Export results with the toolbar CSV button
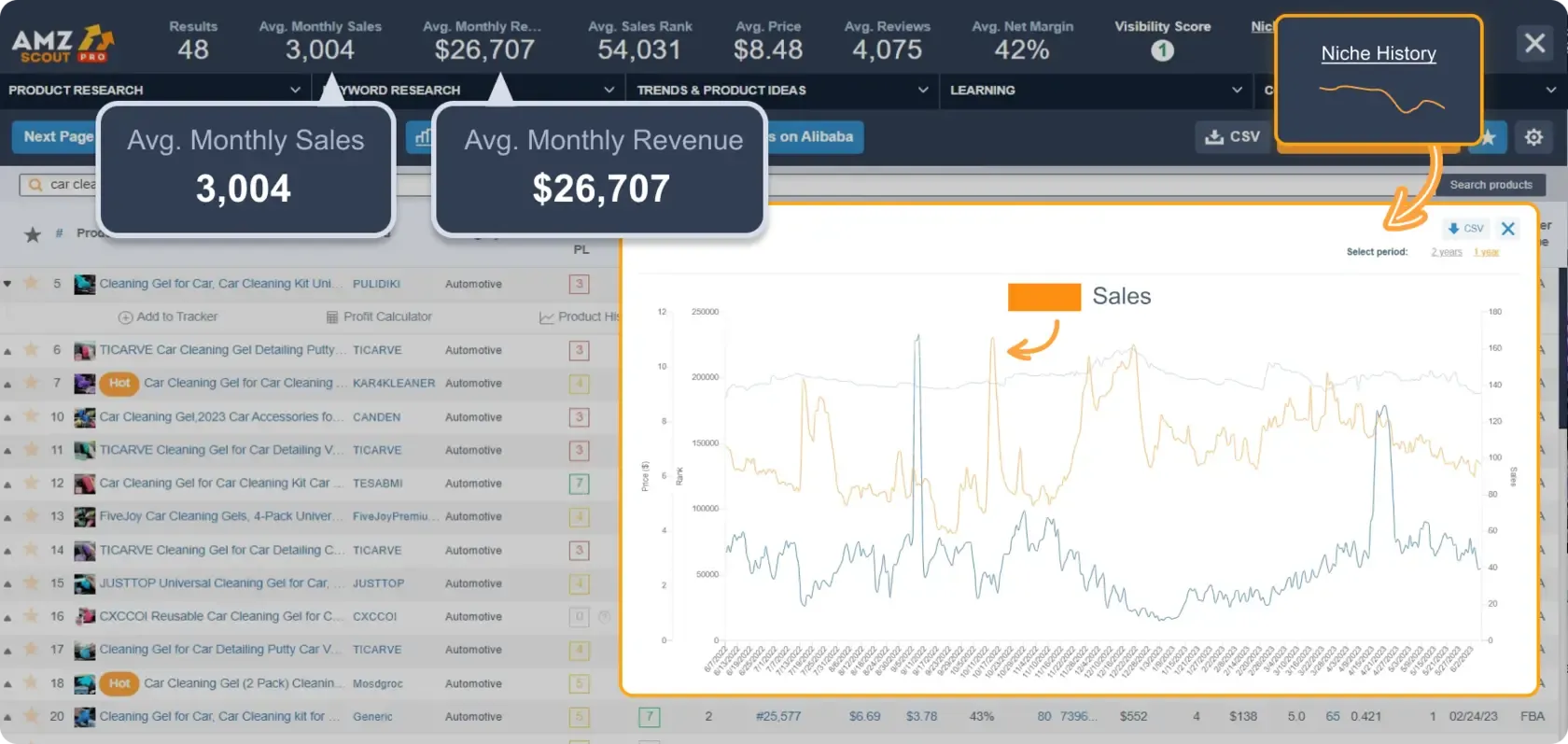 (x=1232, y=137)
